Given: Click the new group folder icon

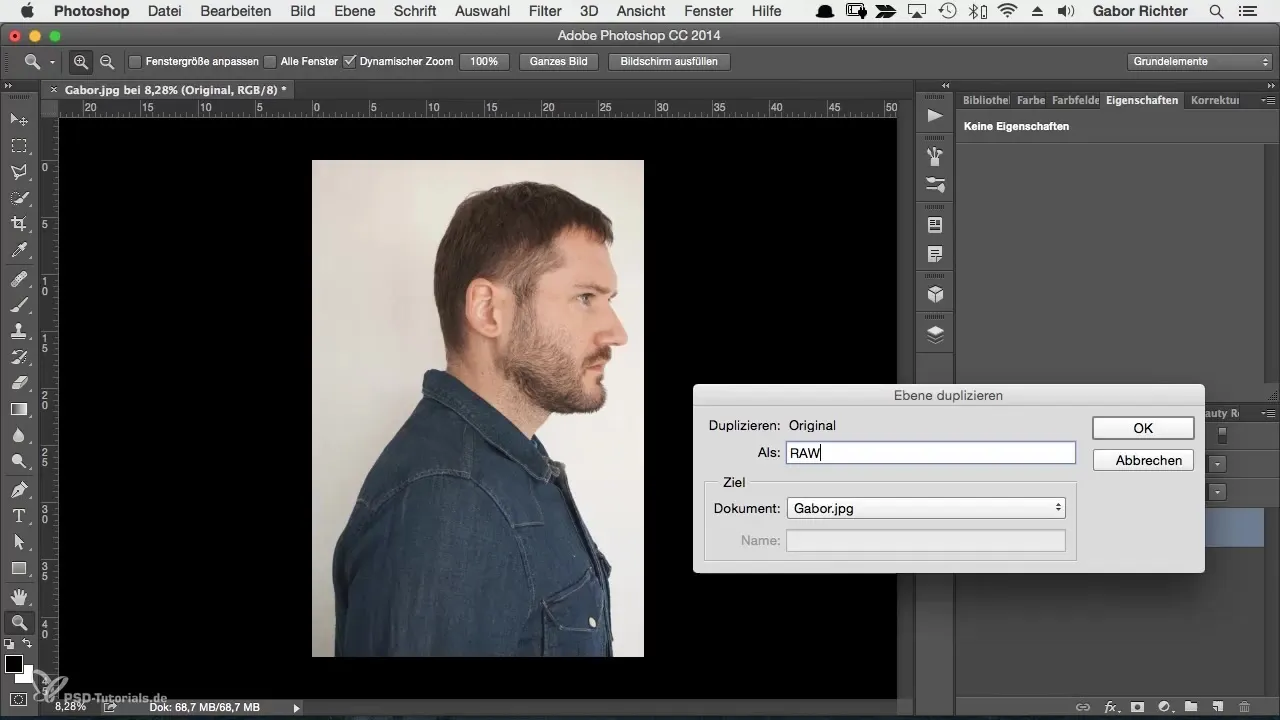Looking at the screenshot, I should [1191, 707].
